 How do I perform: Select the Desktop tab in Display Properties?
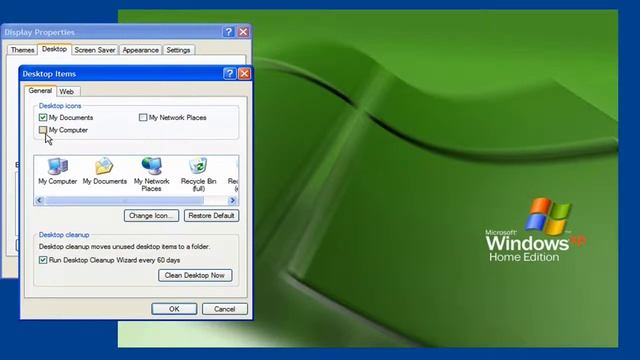(x=54, y=49)
